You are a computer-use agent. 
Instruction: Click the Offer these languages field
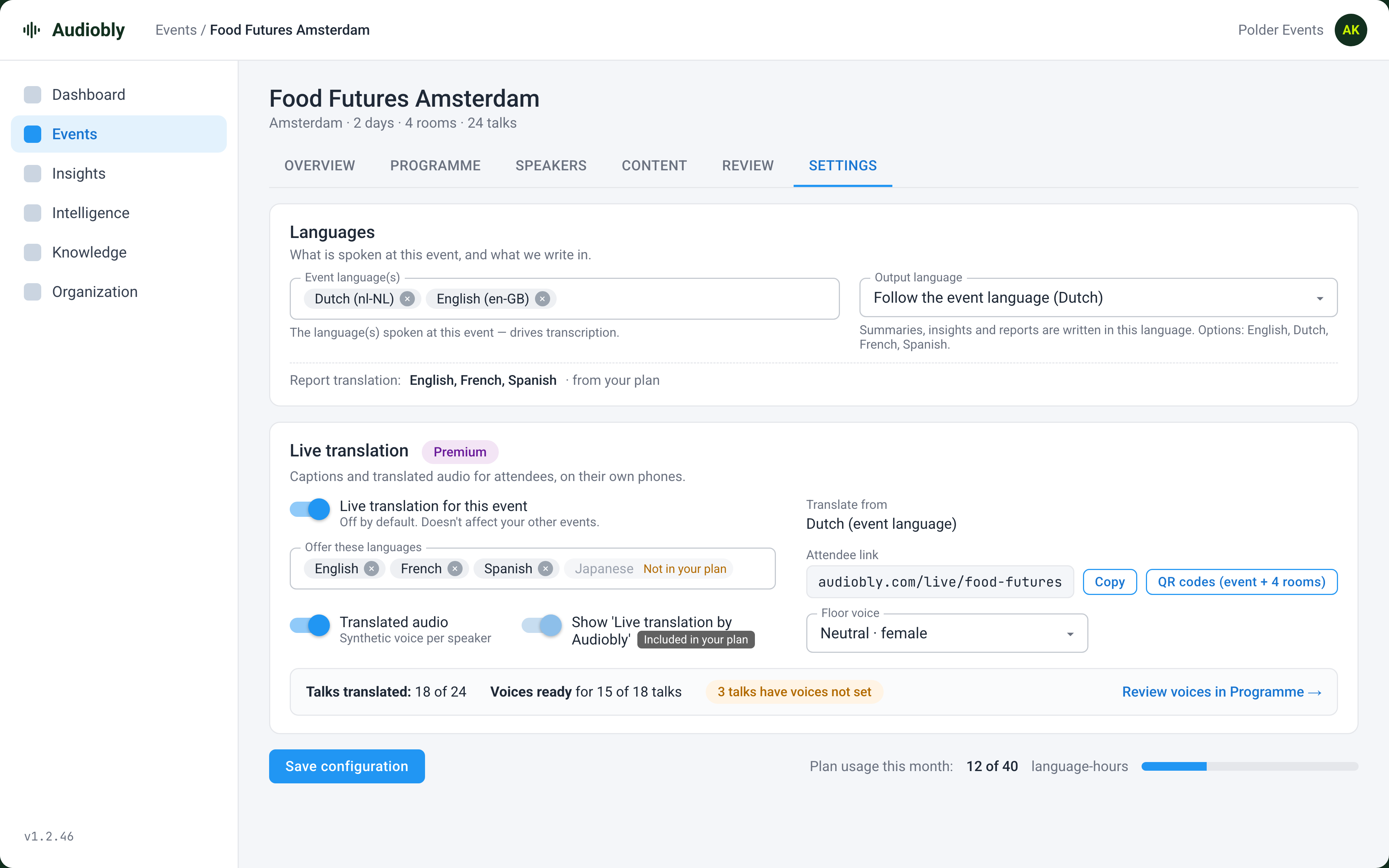coord(533,568)
